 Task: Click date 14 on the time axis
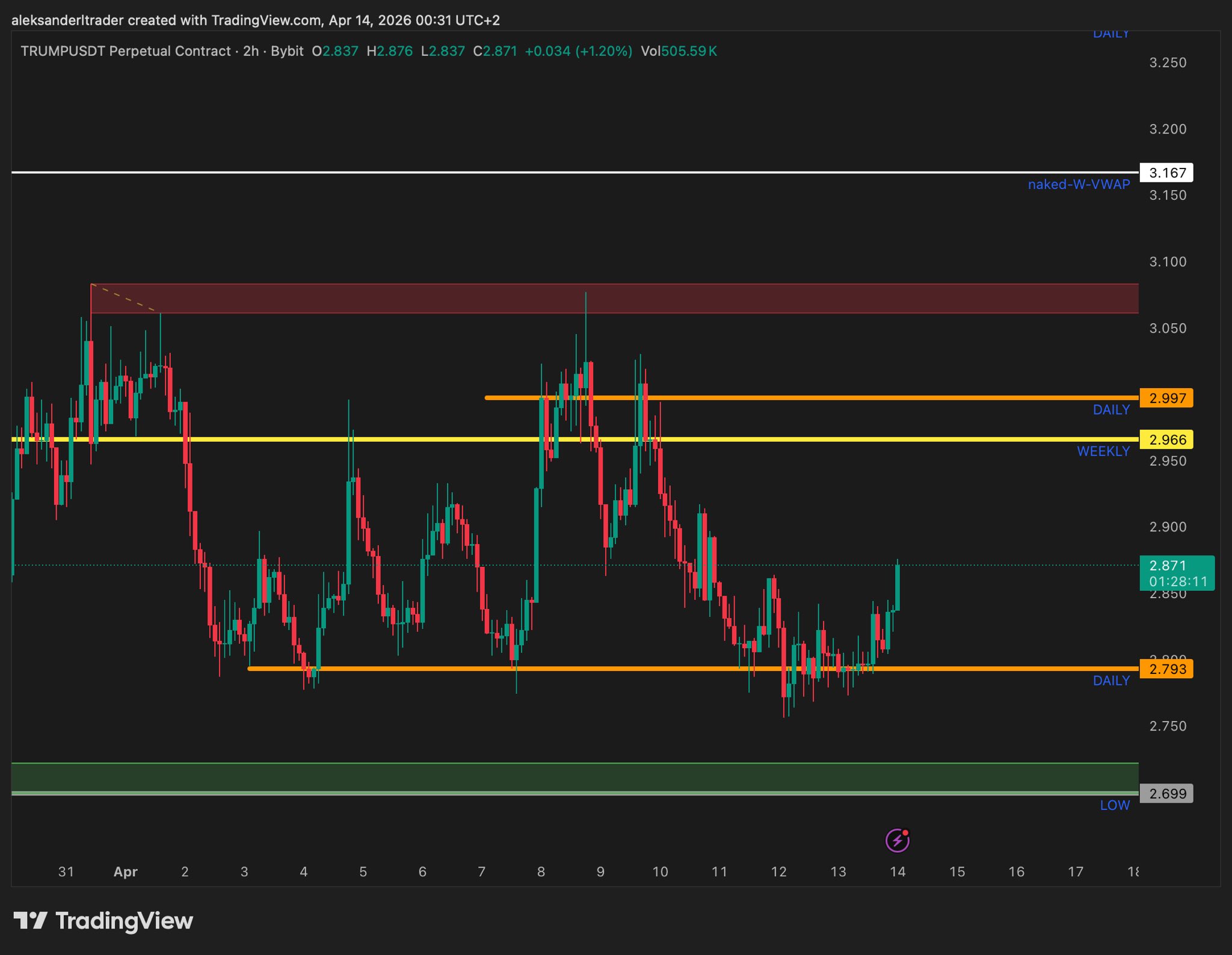898,871
